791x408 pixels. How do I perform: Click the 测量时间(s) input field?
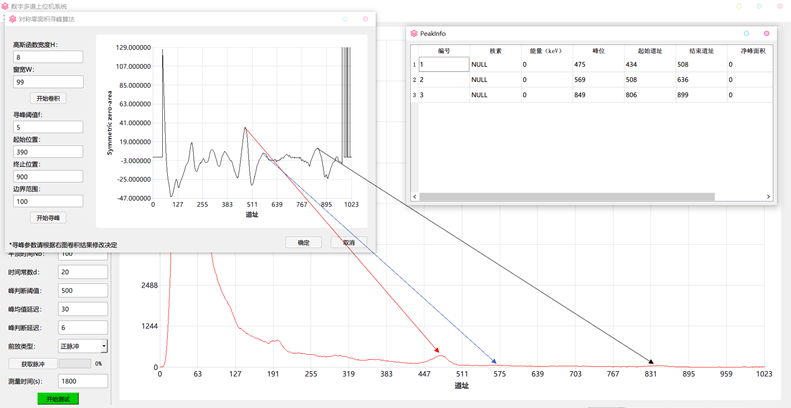(x=83, y=381)
